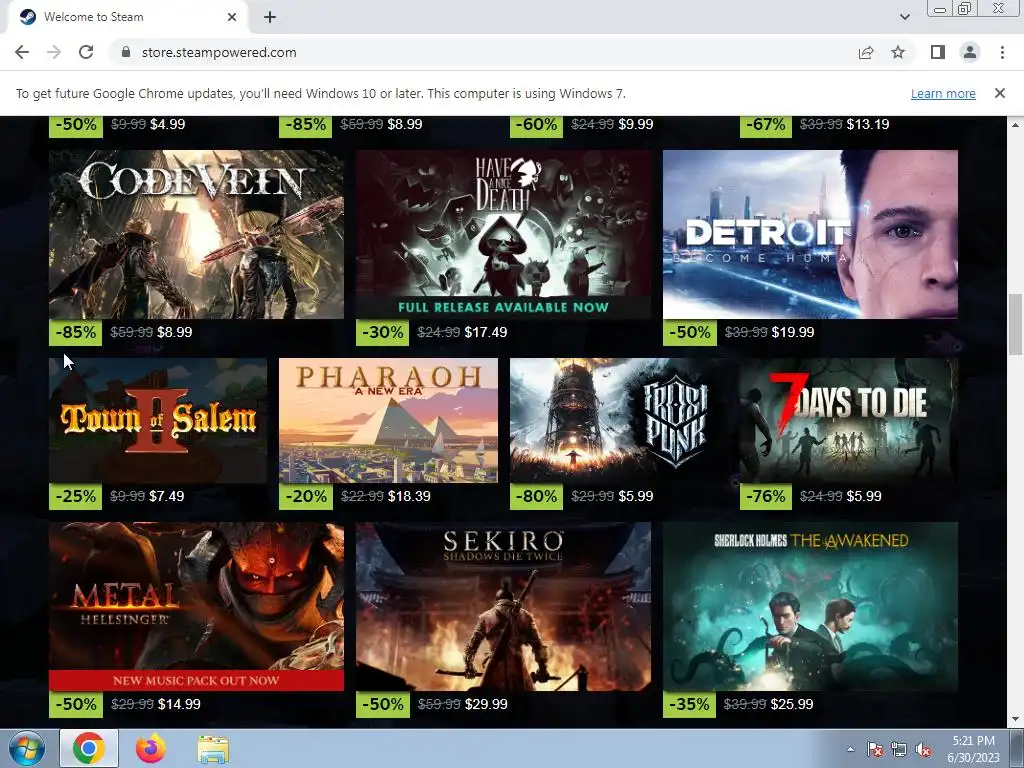Open Town of Salem 2 capsule
1024x768 pixels.
[158, 420]
